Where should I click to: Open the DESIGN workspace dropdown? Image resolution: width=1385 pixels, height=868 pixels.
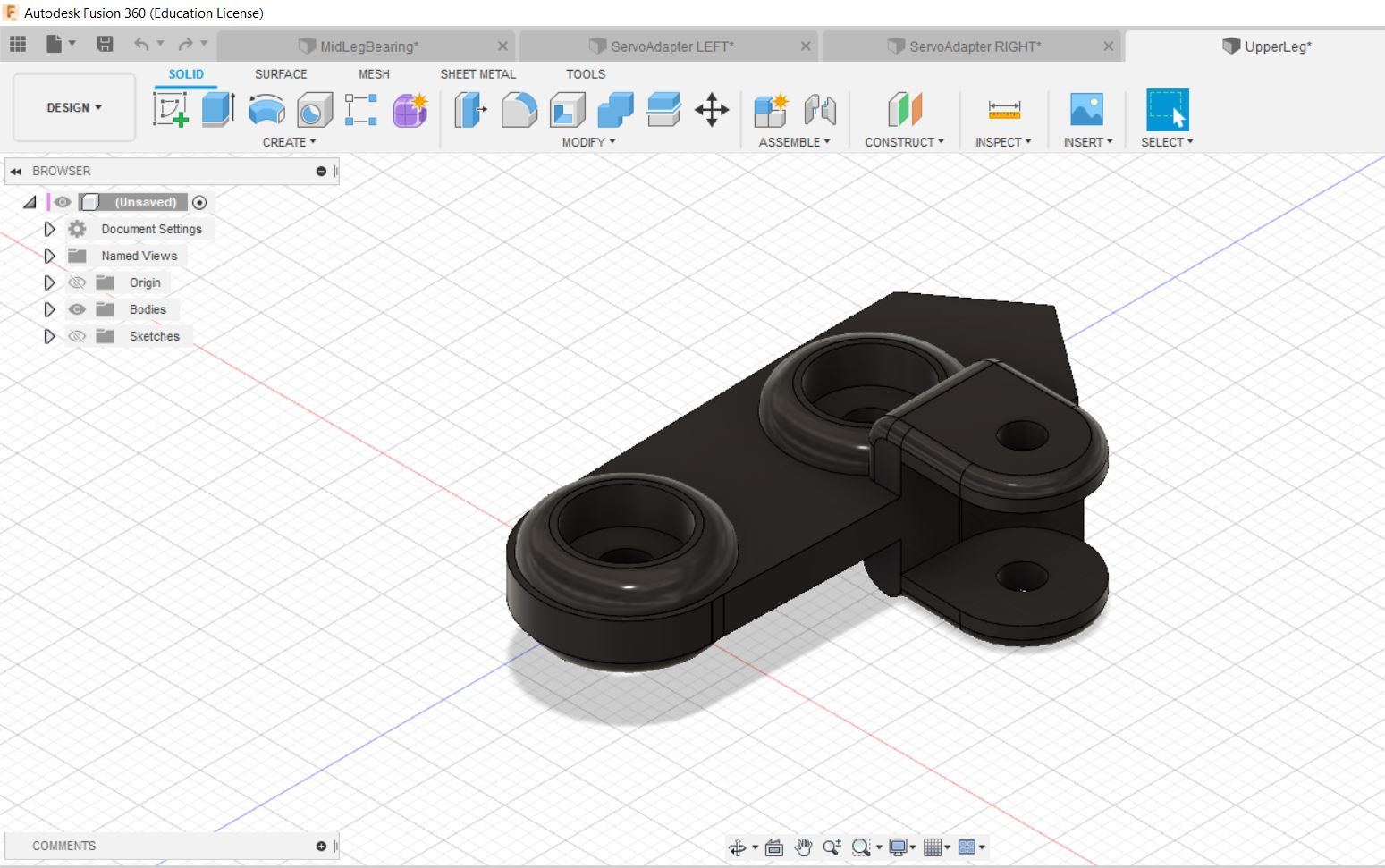point(74,107)
